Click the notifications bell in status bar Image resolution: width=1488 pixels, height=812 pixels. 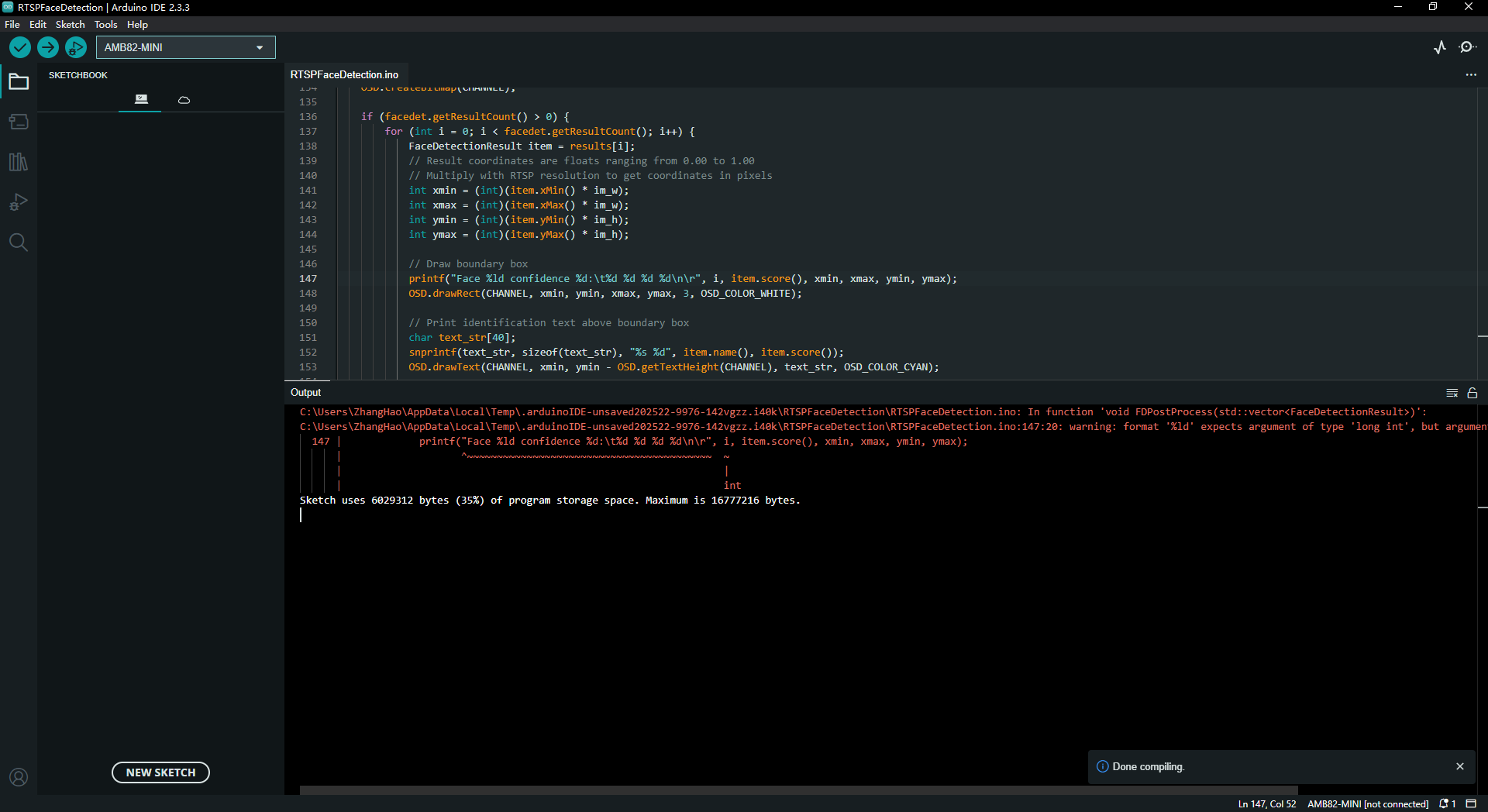(x=1447, y=803)
